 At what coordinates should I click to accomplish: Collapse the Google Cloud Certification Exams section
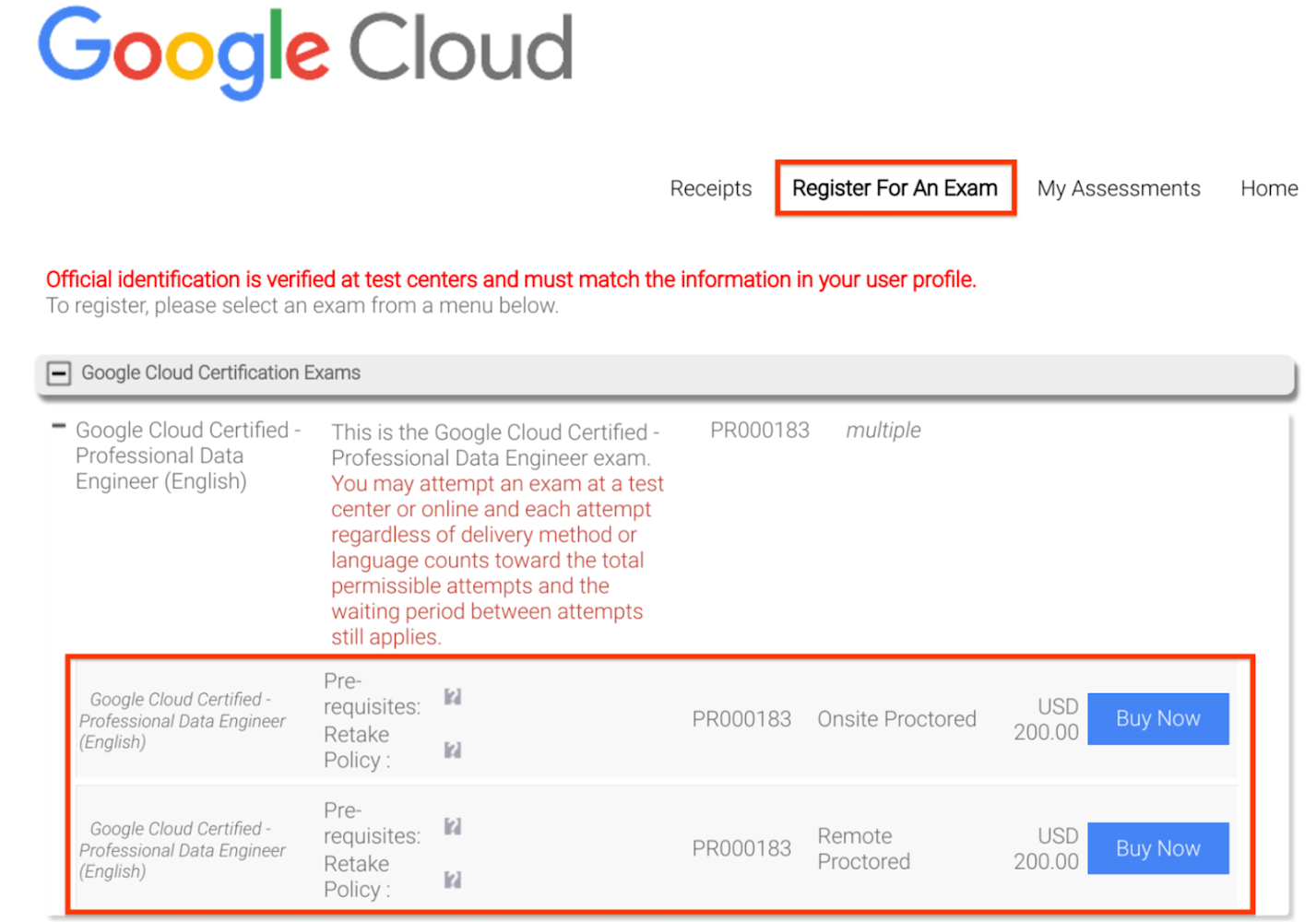(x=59, y=373)
